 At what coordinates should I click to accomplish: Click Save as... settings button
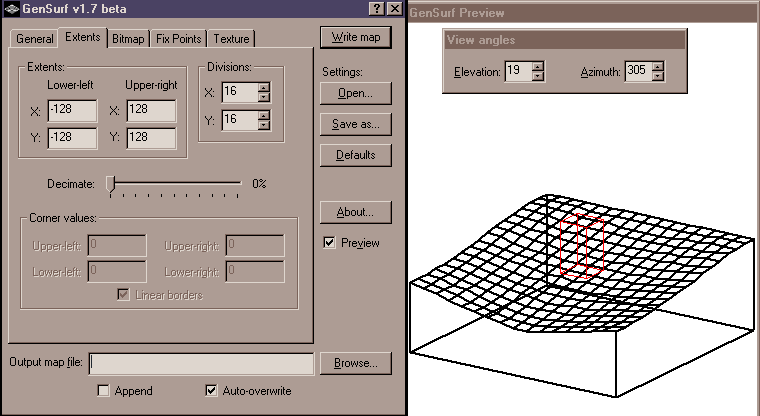pos(356,124)
